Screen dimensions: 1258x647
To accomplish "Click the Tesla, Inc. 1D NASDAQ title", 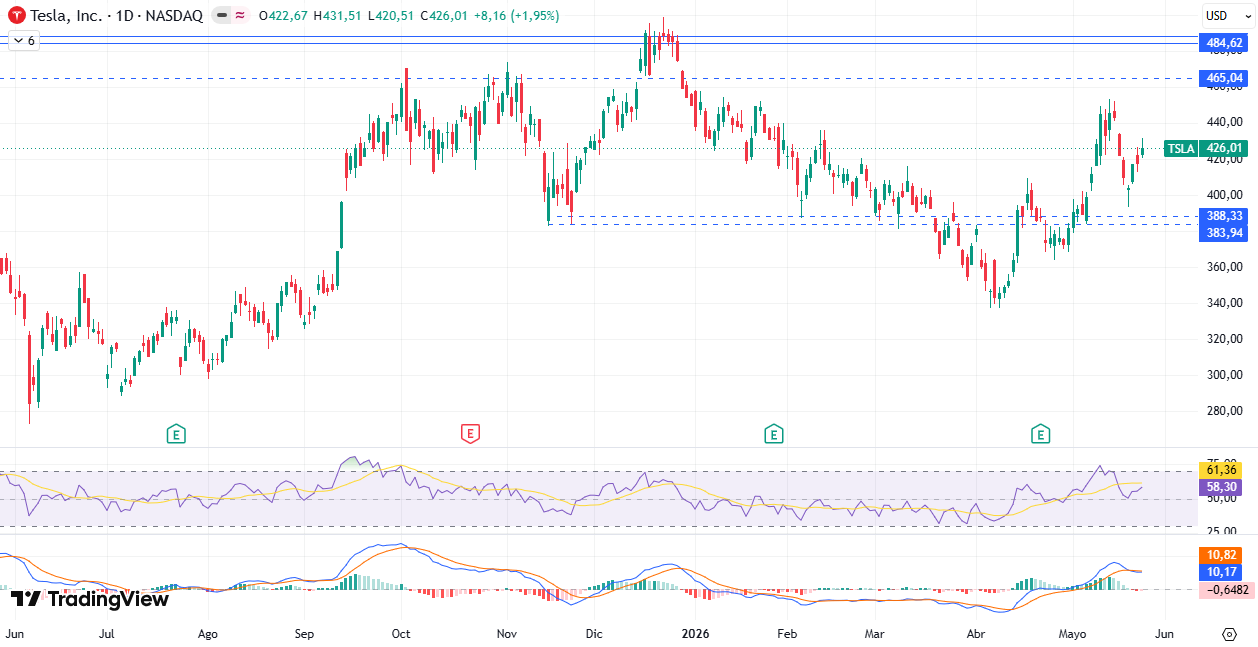I will click(x=115, y=16).
